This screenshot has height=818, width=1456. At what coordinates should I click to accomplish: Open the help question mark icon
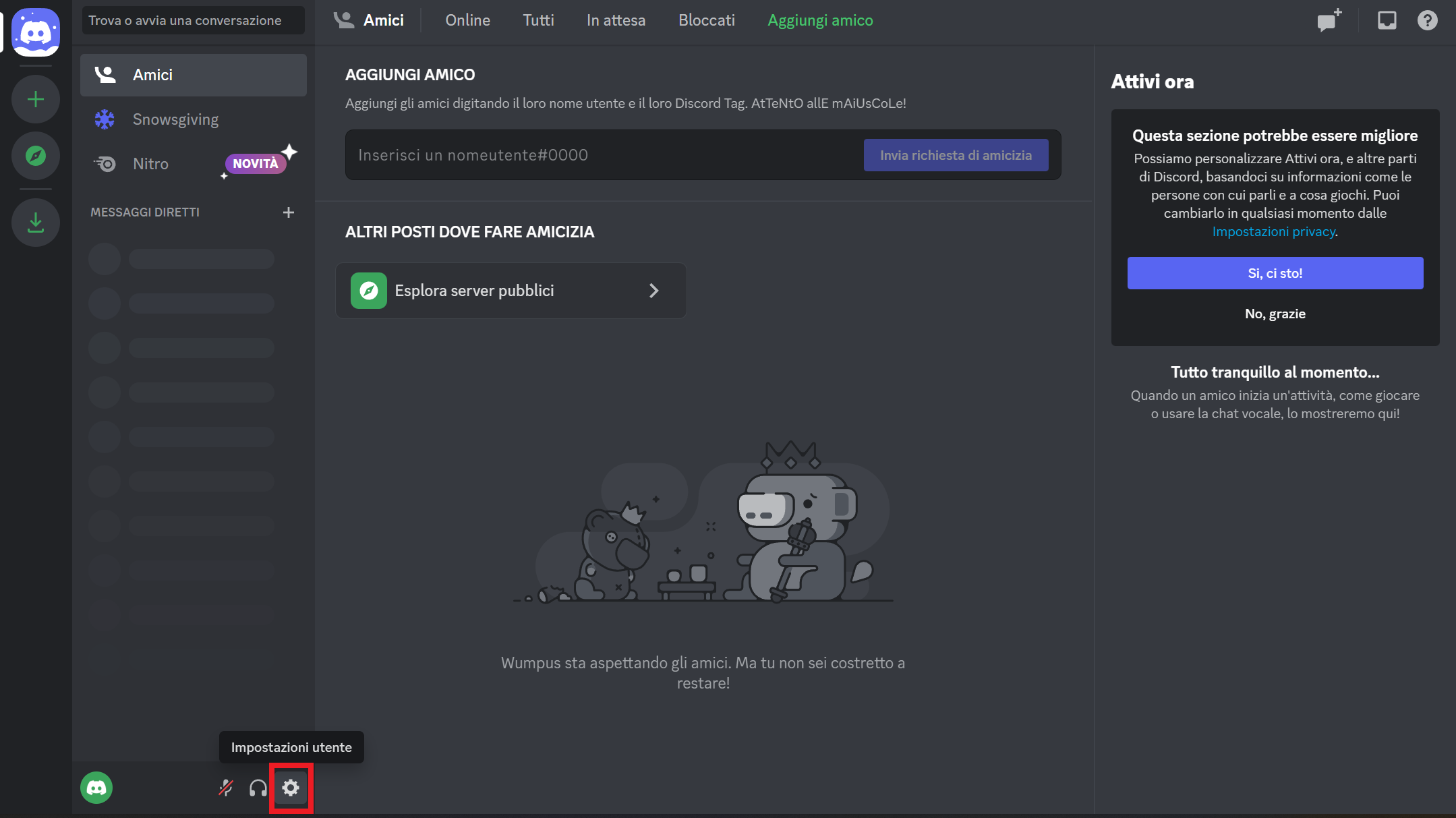[x=1427, y=20]
